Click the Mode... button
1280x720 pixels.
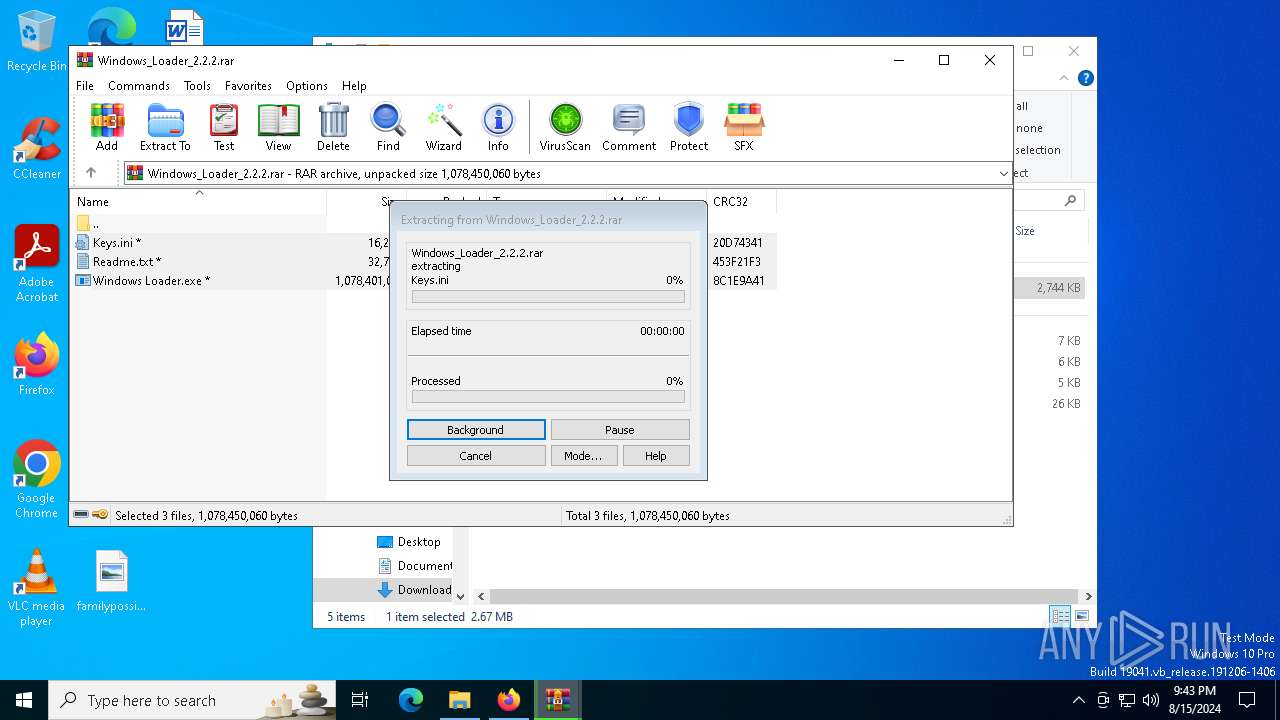583,456
